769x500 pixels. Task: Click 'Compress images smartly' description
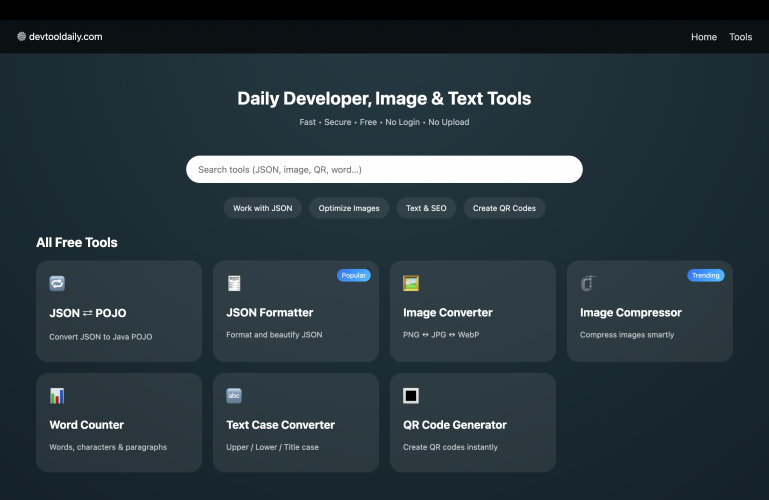coord(627,335)
